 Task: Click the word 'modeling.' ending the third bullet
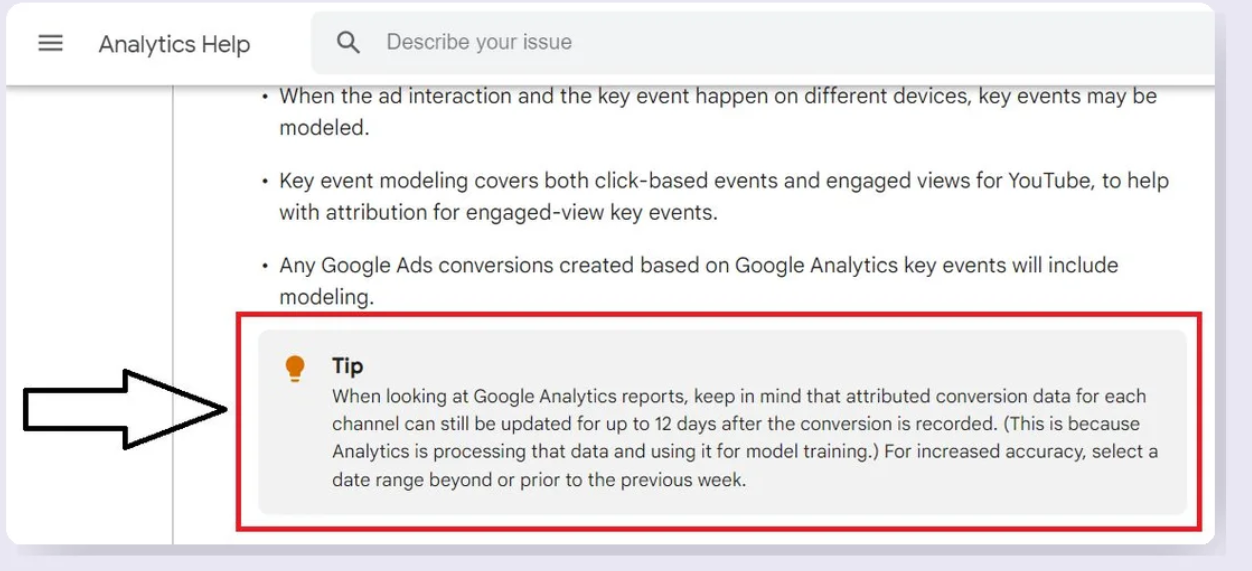(326, 298)
